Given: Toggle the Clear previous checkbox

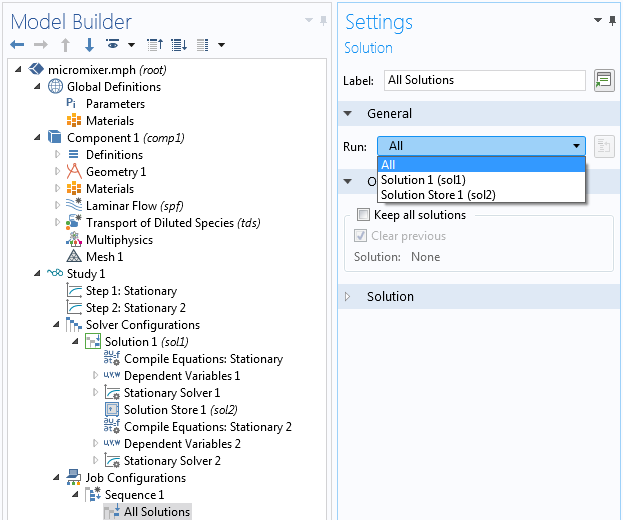Looking at the screenshot, I should coord(360,236).
